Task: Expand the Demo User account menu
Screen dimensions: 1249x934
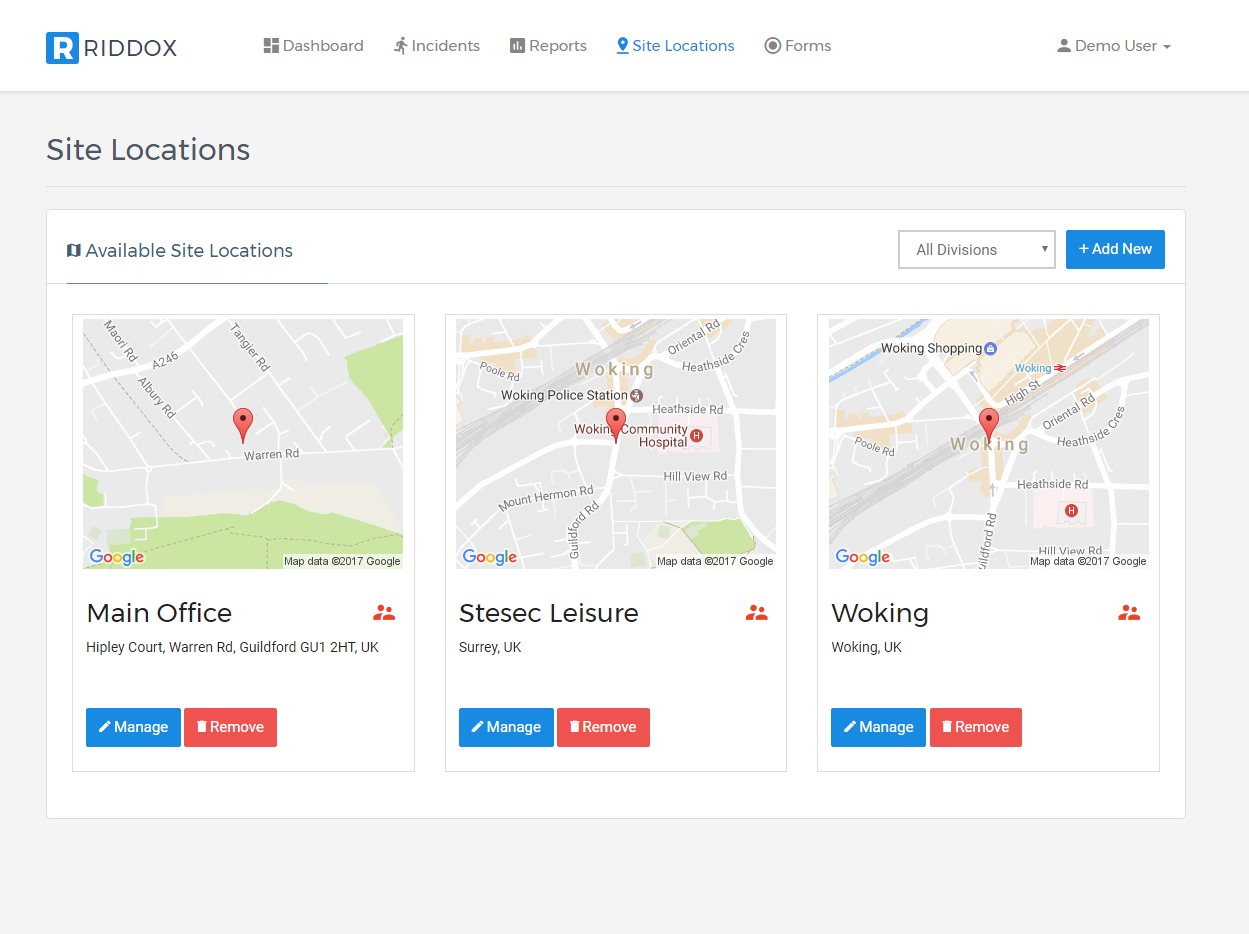Action: coord(1113,46)
